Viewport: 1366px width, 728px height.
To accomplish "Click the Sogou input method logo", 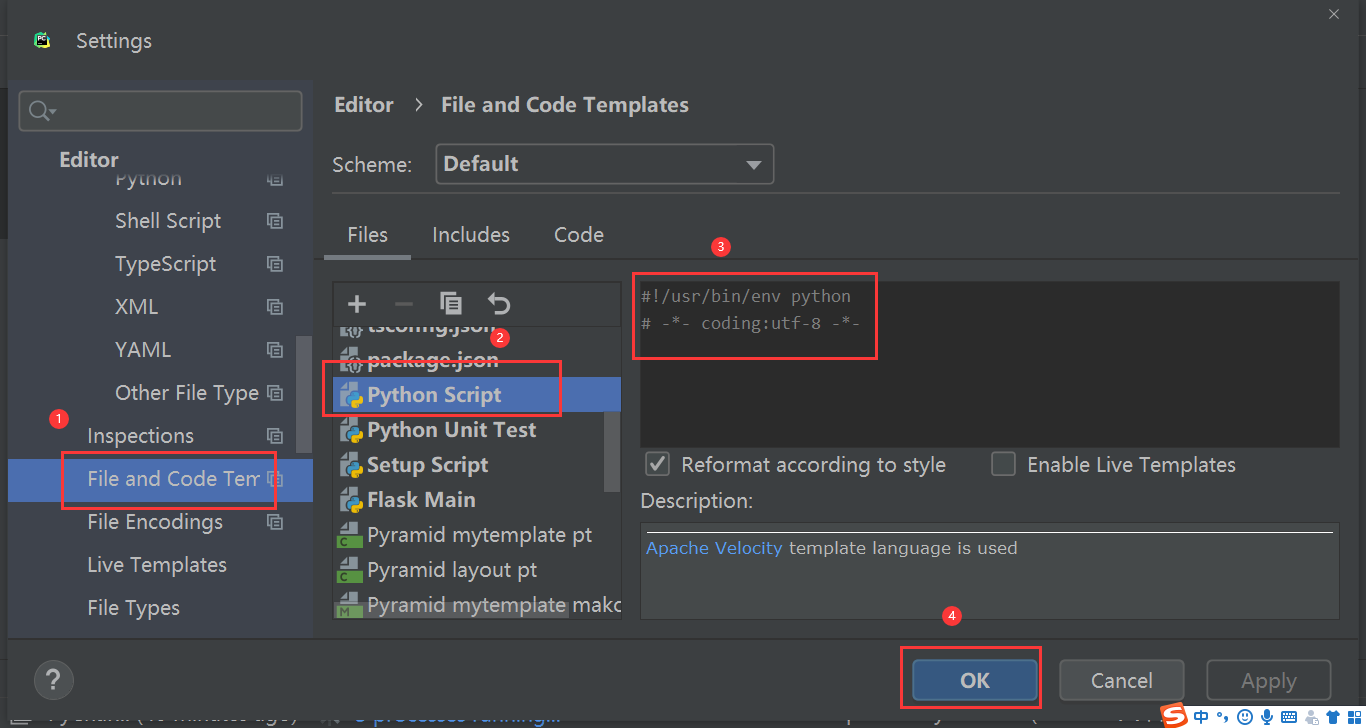I will [1174, 716].
